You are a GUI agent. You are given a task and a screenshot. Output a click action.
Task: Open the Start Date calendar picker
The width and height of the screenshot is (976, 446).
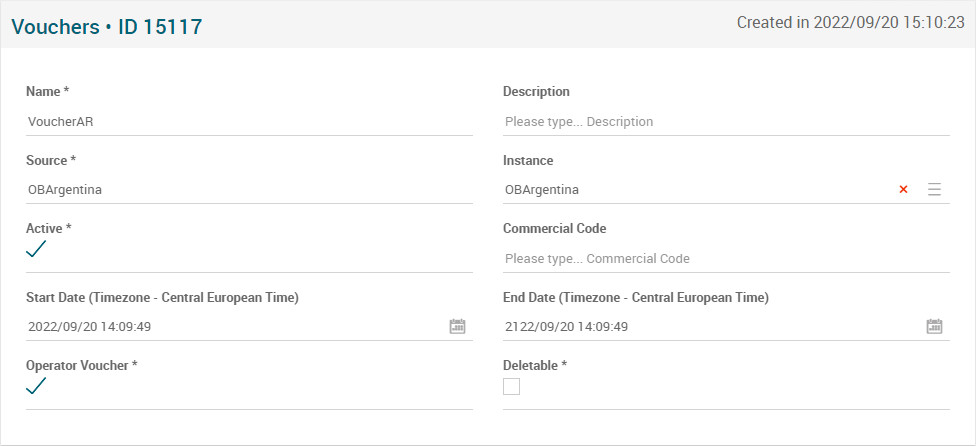tap(458, 326)
